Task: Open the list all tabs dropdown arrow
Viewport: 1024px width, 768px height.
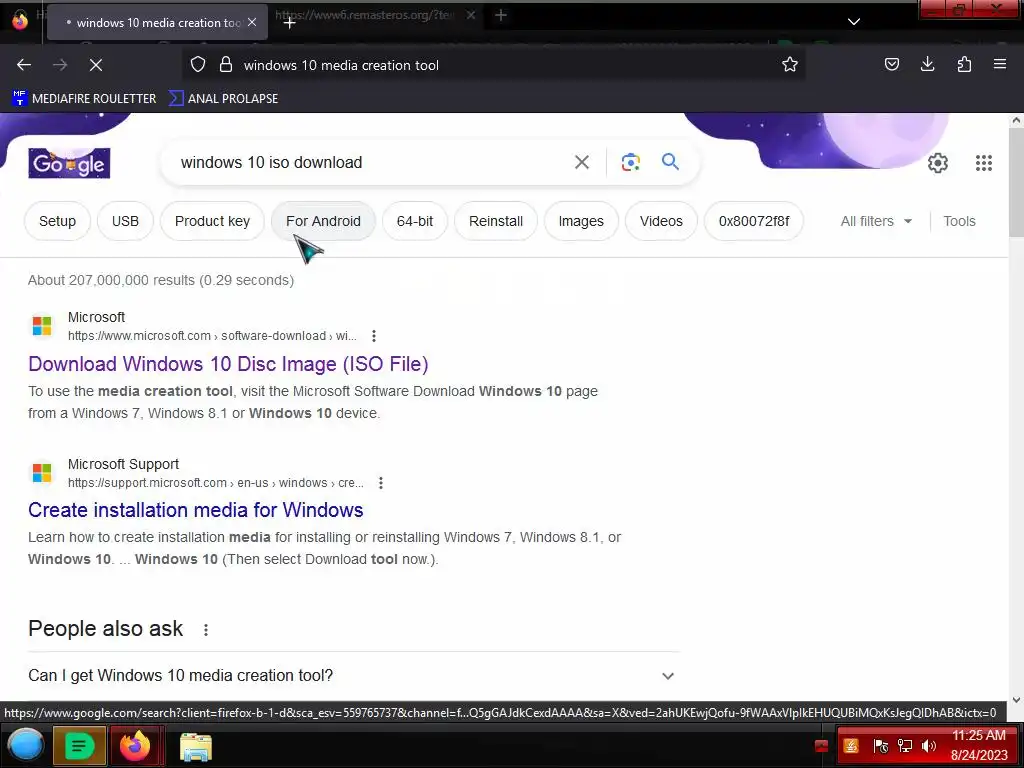Action: (x=854, y=22)
